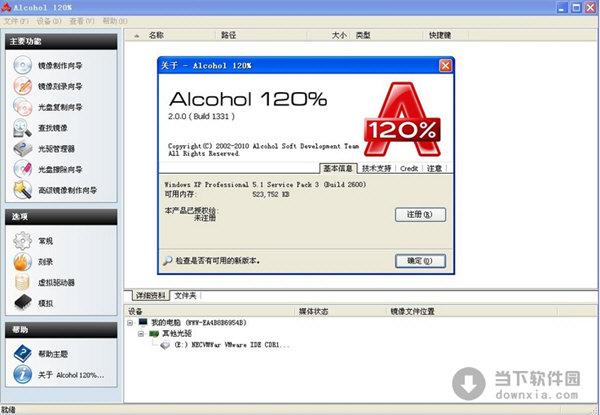Click the 就绪 status bar text
600x415 pixels.
(8, 410)
